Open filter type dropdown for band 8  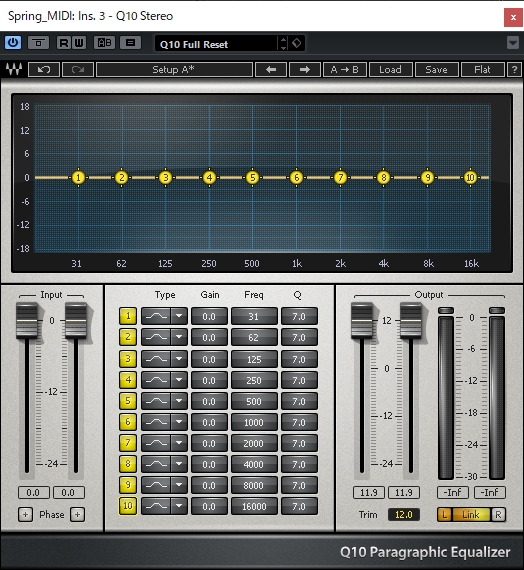pos(179,464)
